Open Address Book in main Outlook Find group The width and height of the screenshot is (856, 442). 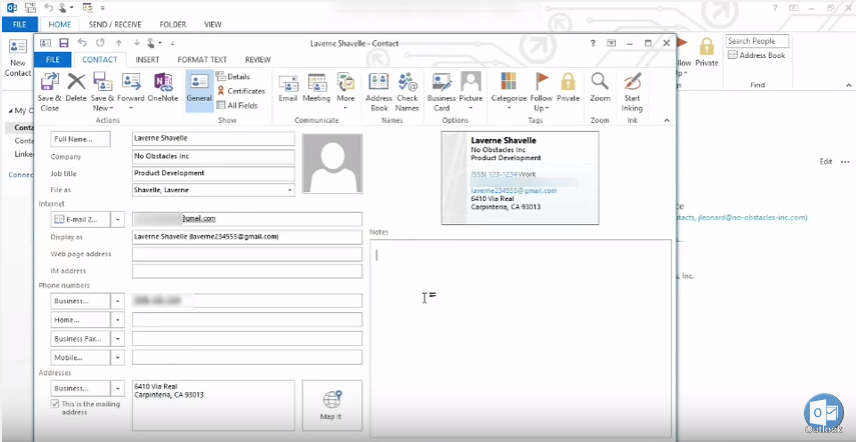tap(756, 55)
